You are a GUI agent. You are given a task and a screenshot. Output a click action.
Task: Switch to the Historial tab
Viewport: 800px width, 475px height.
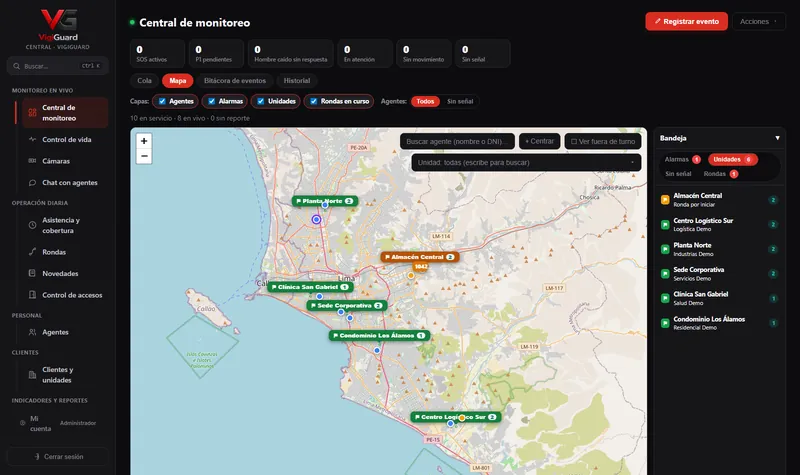[x=296, y=81]
